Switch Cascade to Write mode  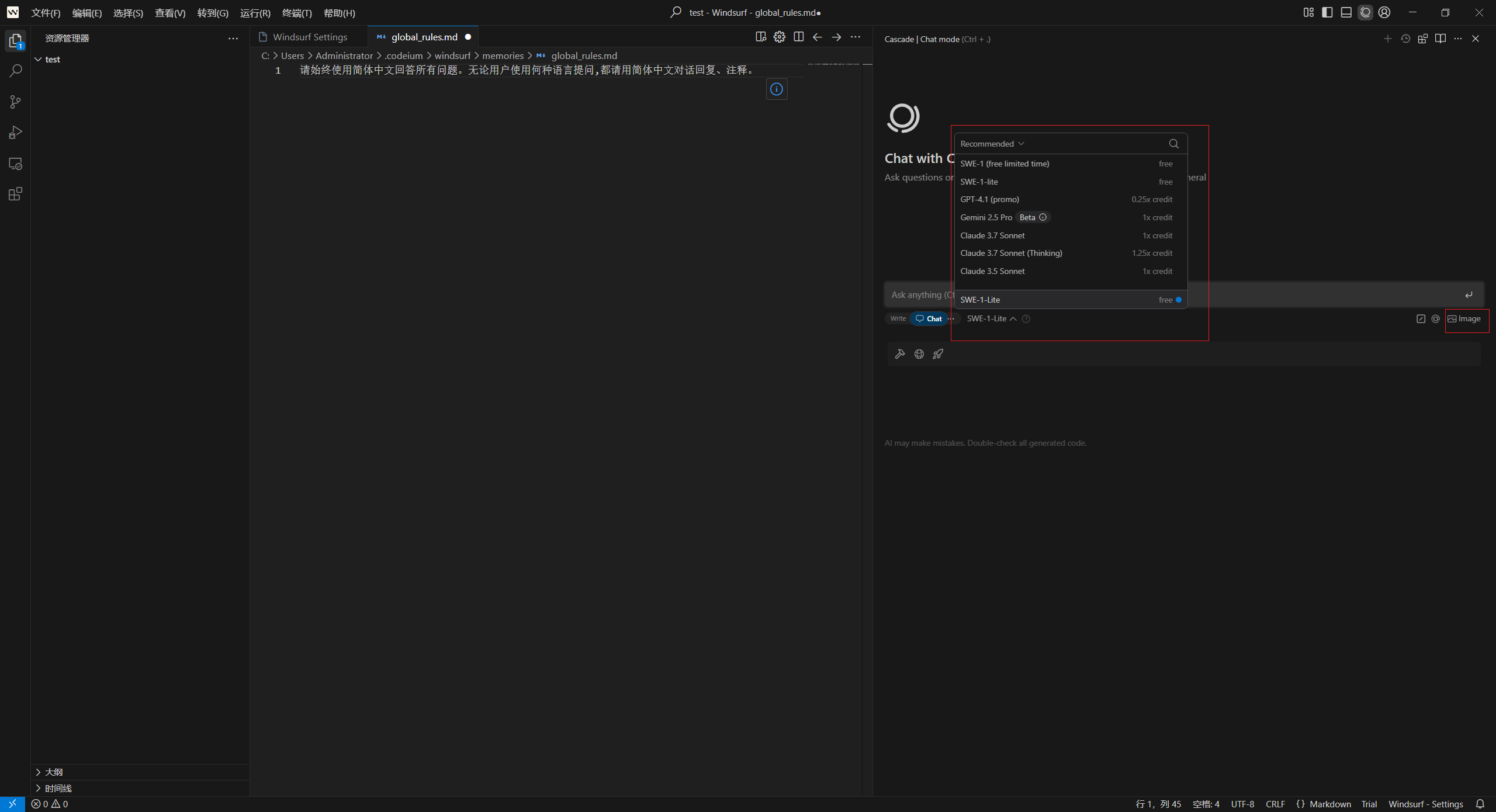pos(898,318)
